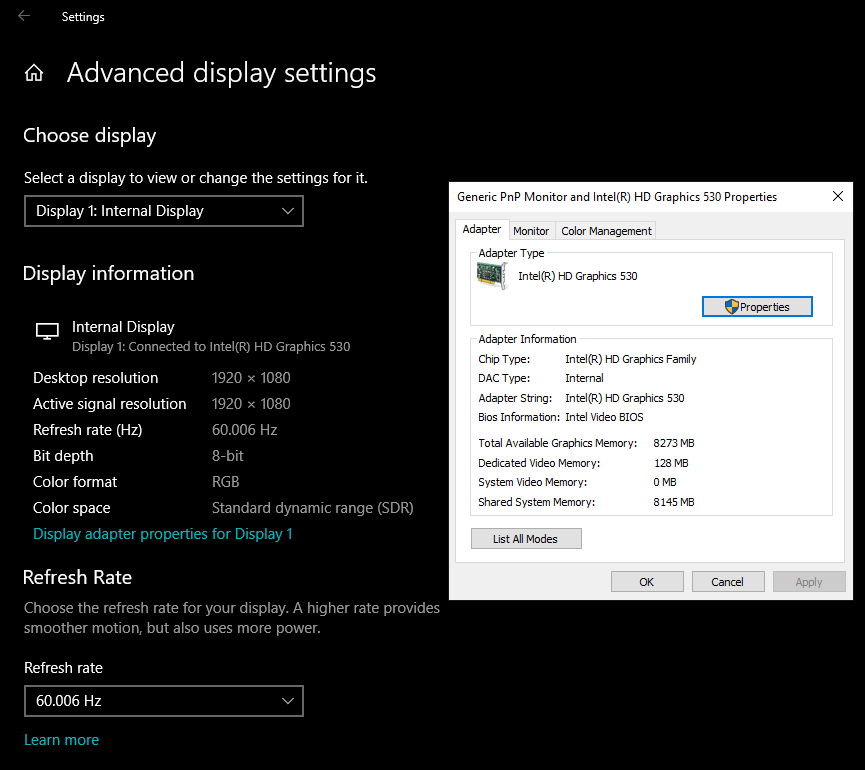Open the Choose display dropdown

[x=164, y=211]
